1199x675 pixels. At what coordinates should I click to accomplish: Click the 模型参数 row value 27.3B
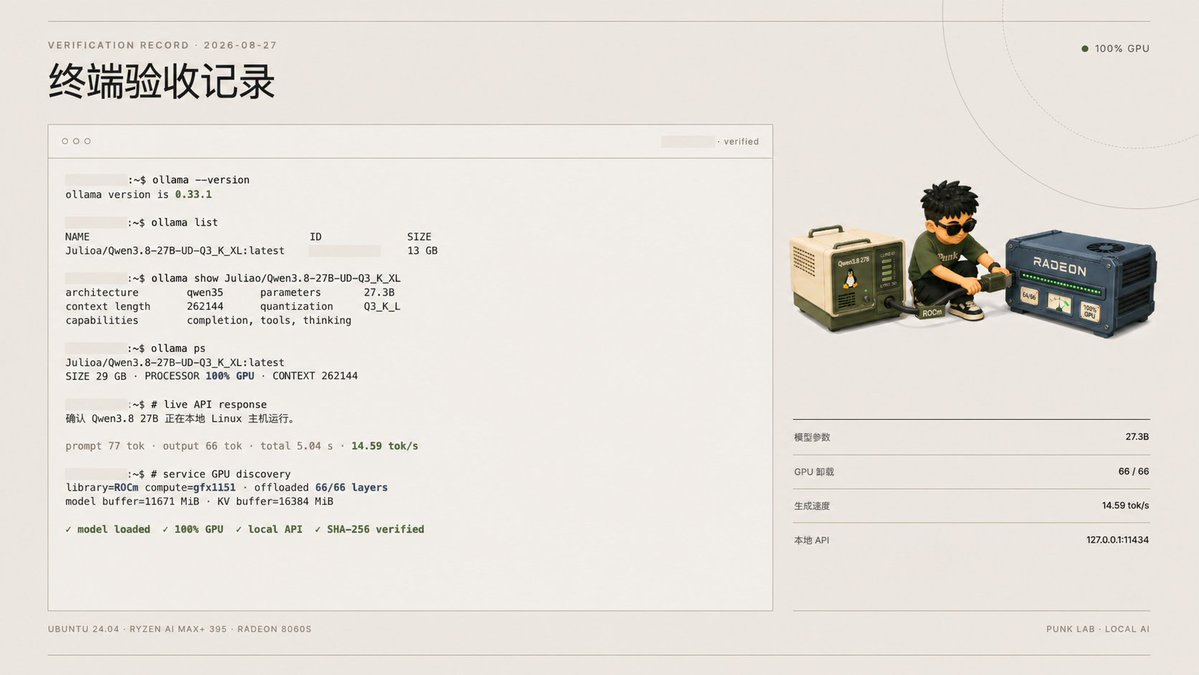[1137, 436]
